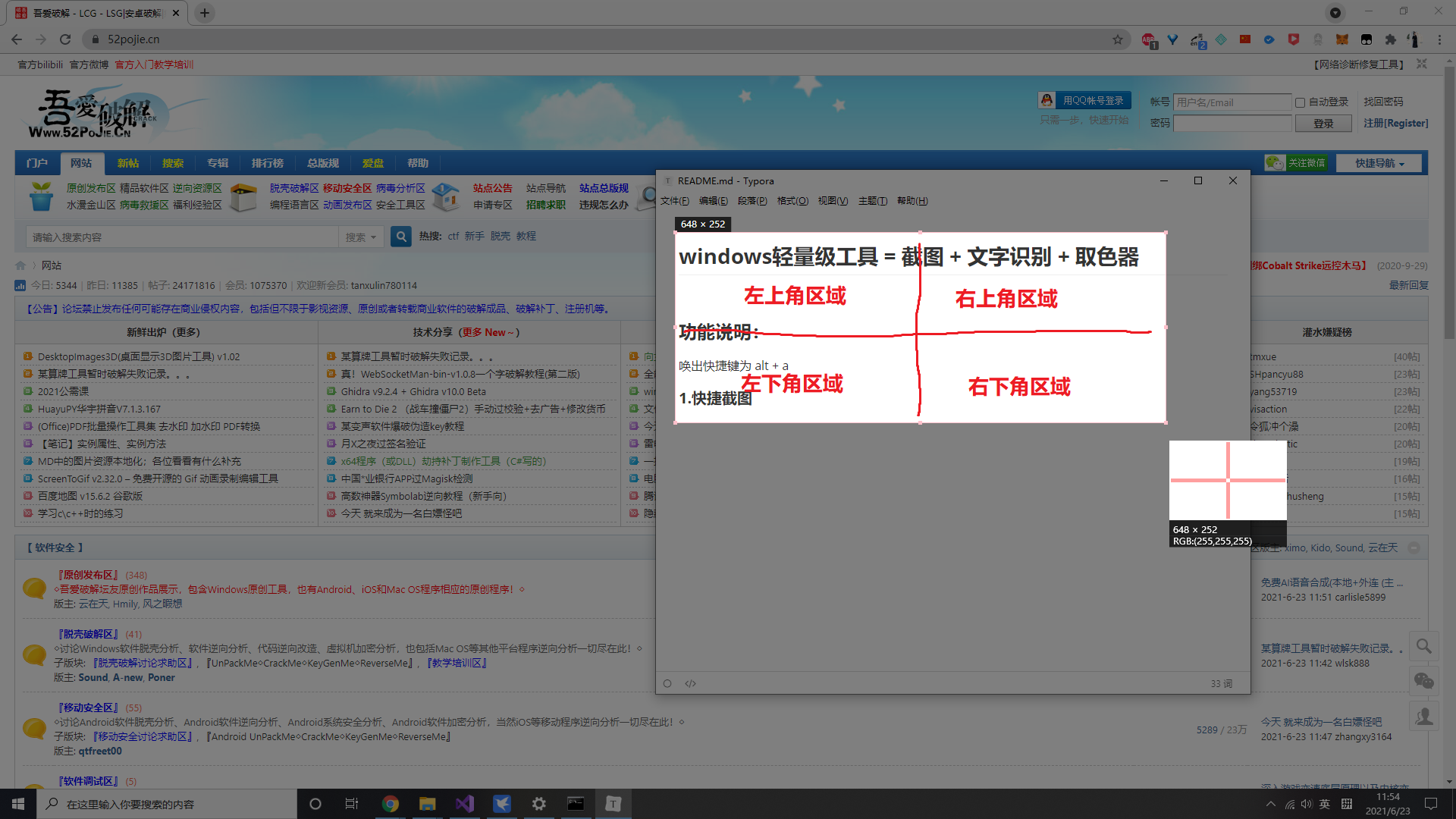Open the Chrome extensions puzzle icon
Image resolution: width=1456 pixels, height=819 pixels.
1390,39
